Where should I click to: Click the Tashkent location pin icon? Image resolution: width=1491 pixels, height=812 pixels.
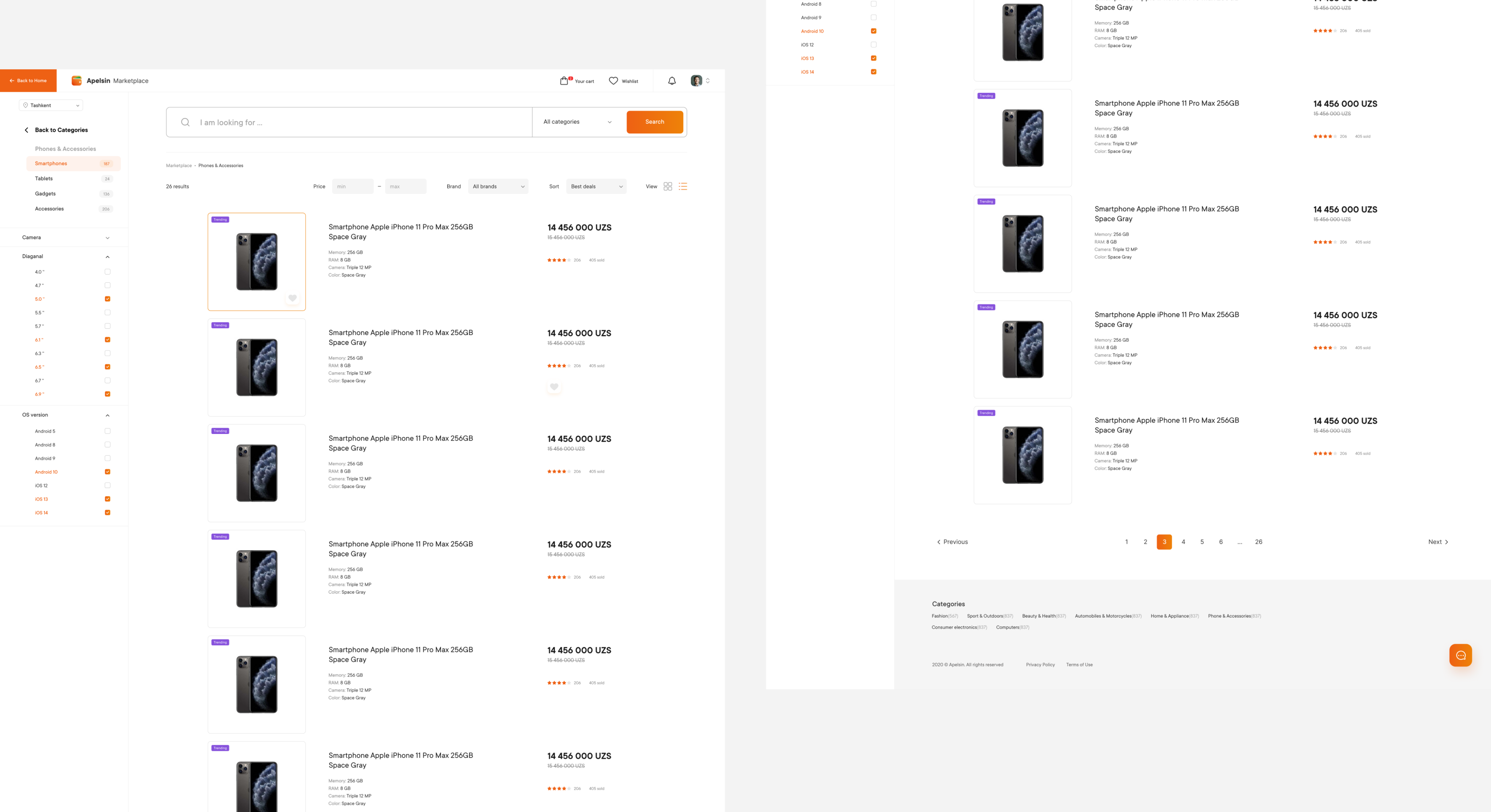25,105
